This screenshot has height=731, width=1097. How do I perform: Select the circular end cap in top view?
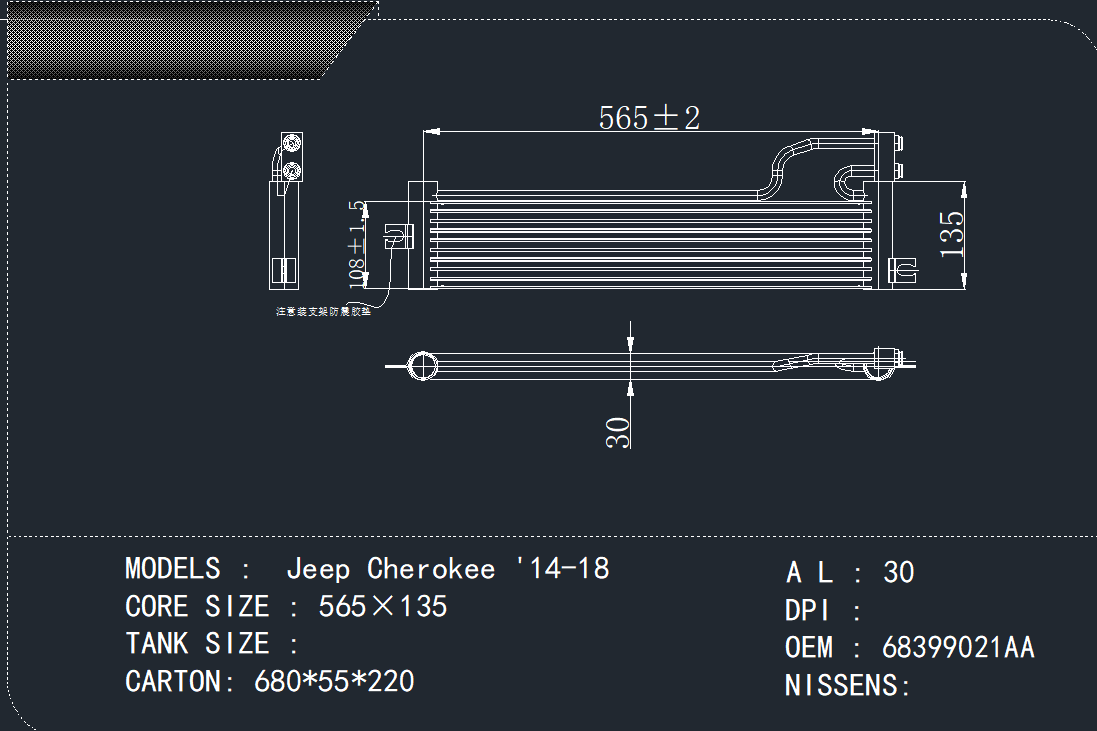423,365
